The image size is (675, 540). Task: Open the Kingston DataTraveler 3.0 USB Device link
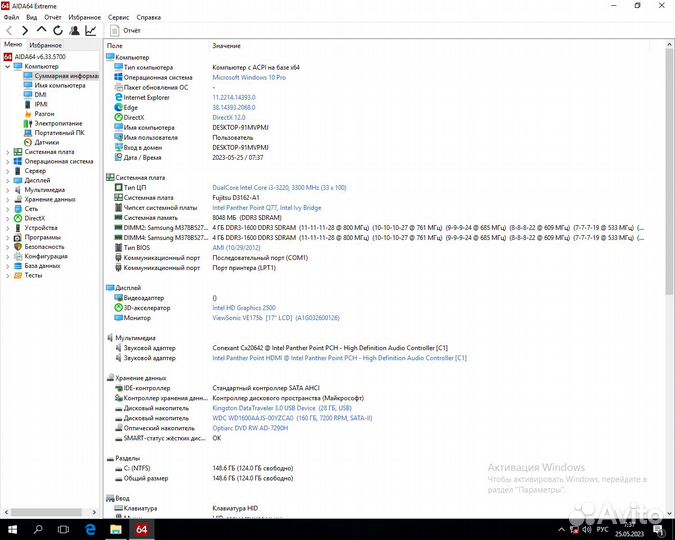click(x=282, y=408)
